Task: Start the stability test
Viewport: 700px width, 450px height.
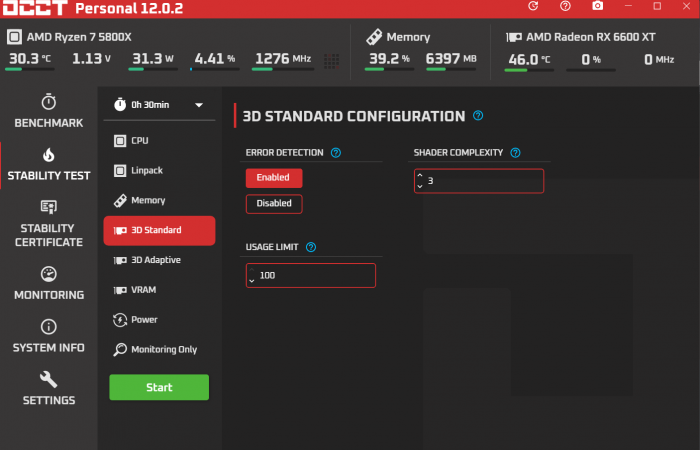Action: click(x=159, y=387)
